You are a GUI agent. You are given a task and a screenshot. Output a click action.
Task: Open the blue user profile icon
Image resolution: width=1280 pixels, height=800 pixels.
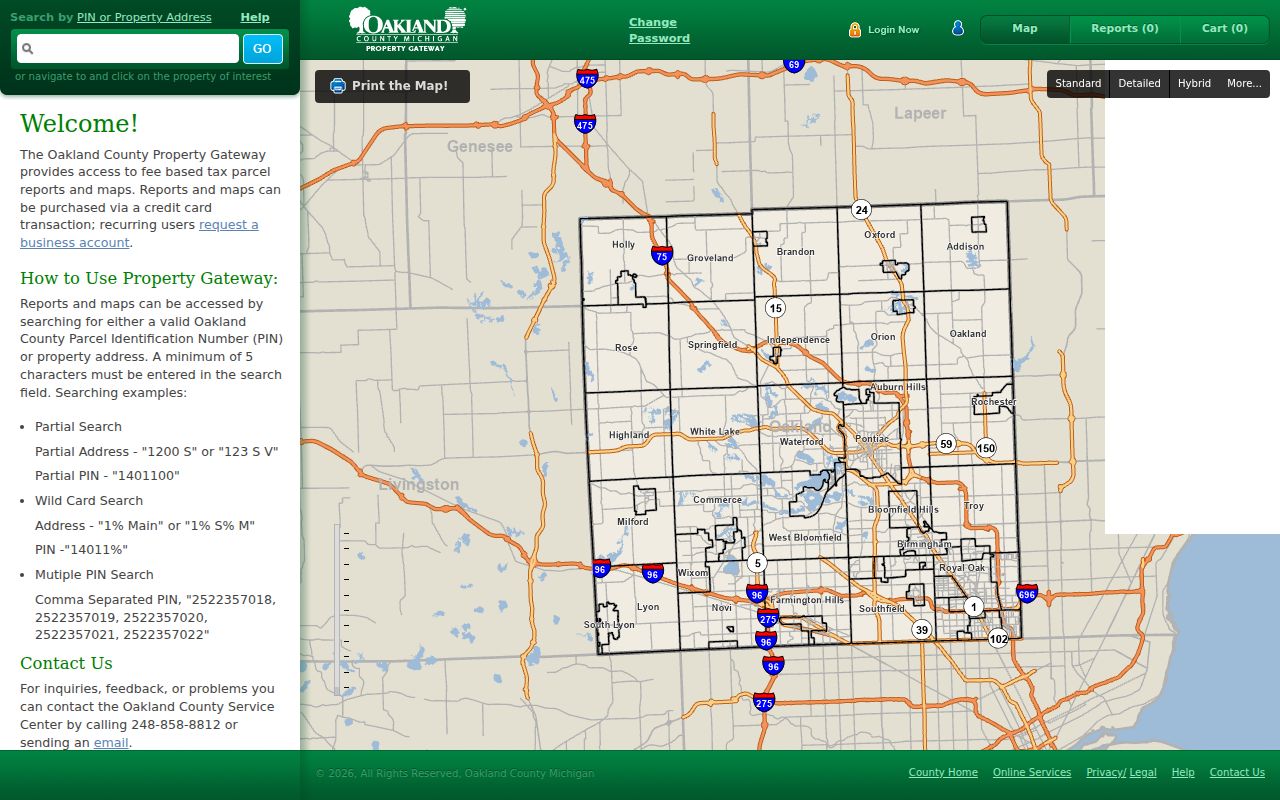point(958,28)
